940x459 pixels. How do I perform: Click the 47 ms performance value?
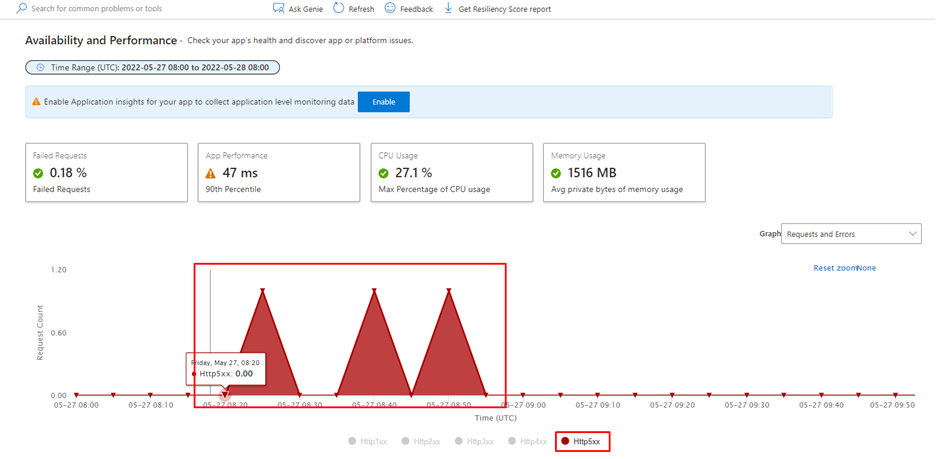tap(240, 173)
